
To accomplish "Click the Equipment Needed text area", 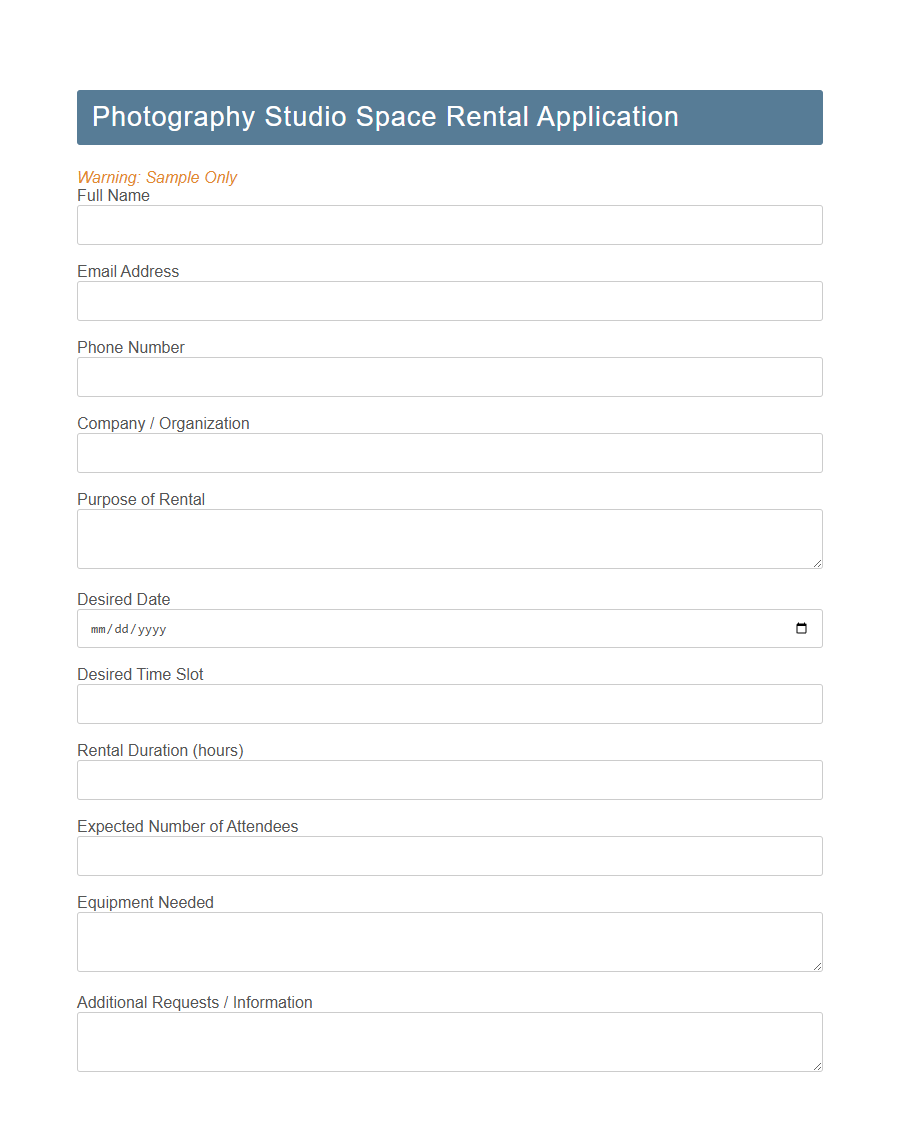I will [x=449, y=941].
